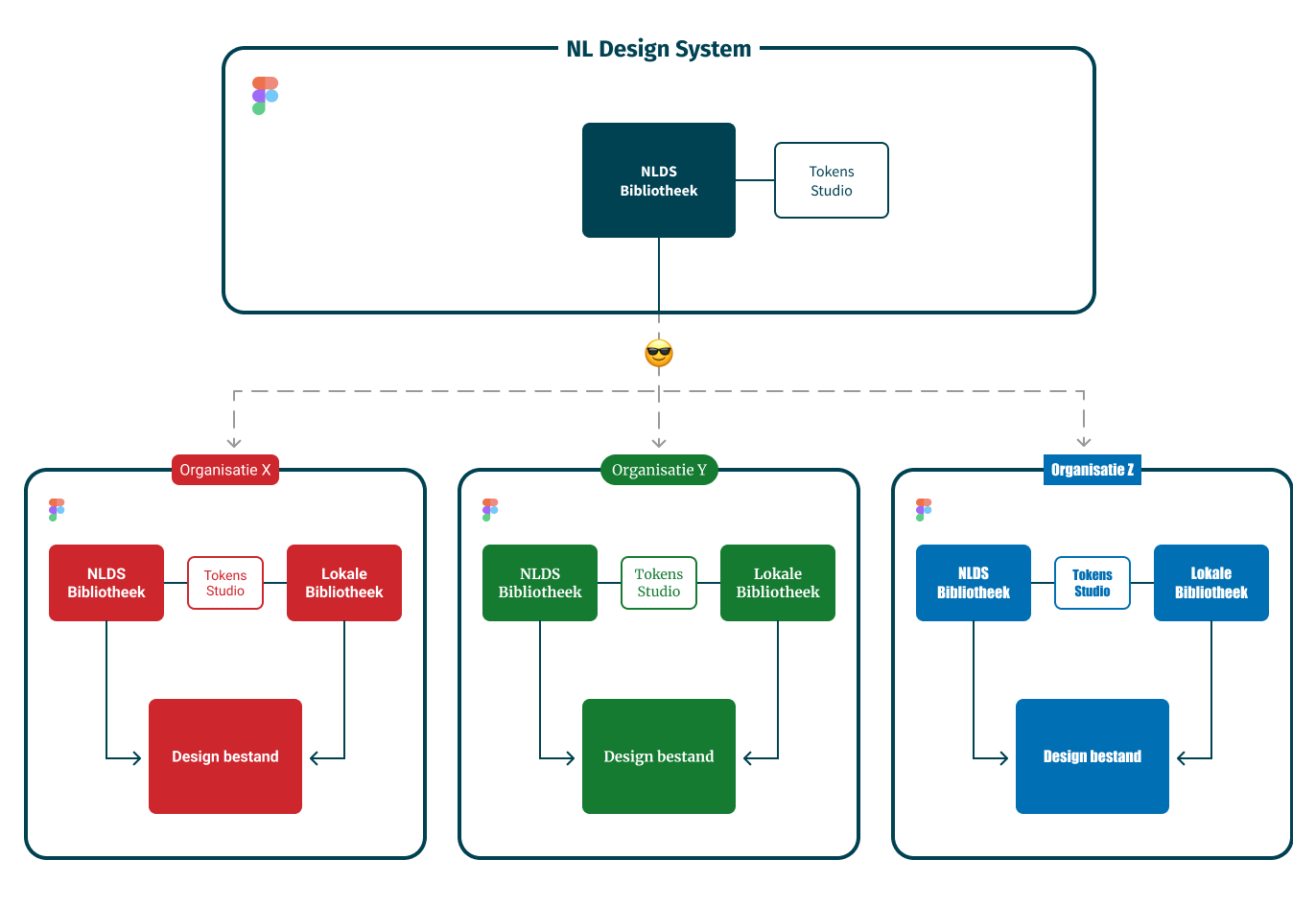1316x906 pixels.
Task: Click the NL Design System title
Action: tap(659, 49)
